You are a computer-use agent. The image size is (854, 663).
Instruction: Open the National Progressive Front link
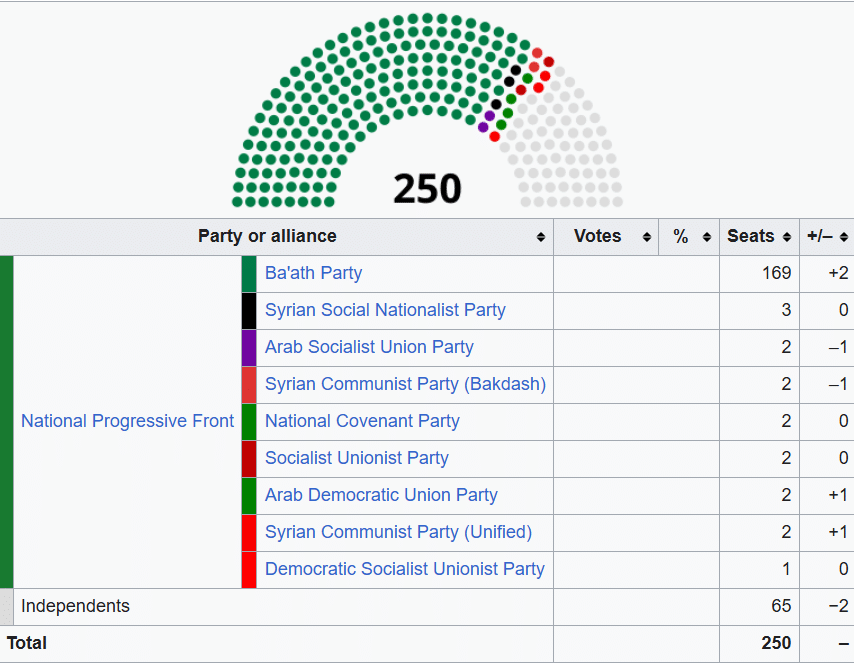[x=127, y=421]
